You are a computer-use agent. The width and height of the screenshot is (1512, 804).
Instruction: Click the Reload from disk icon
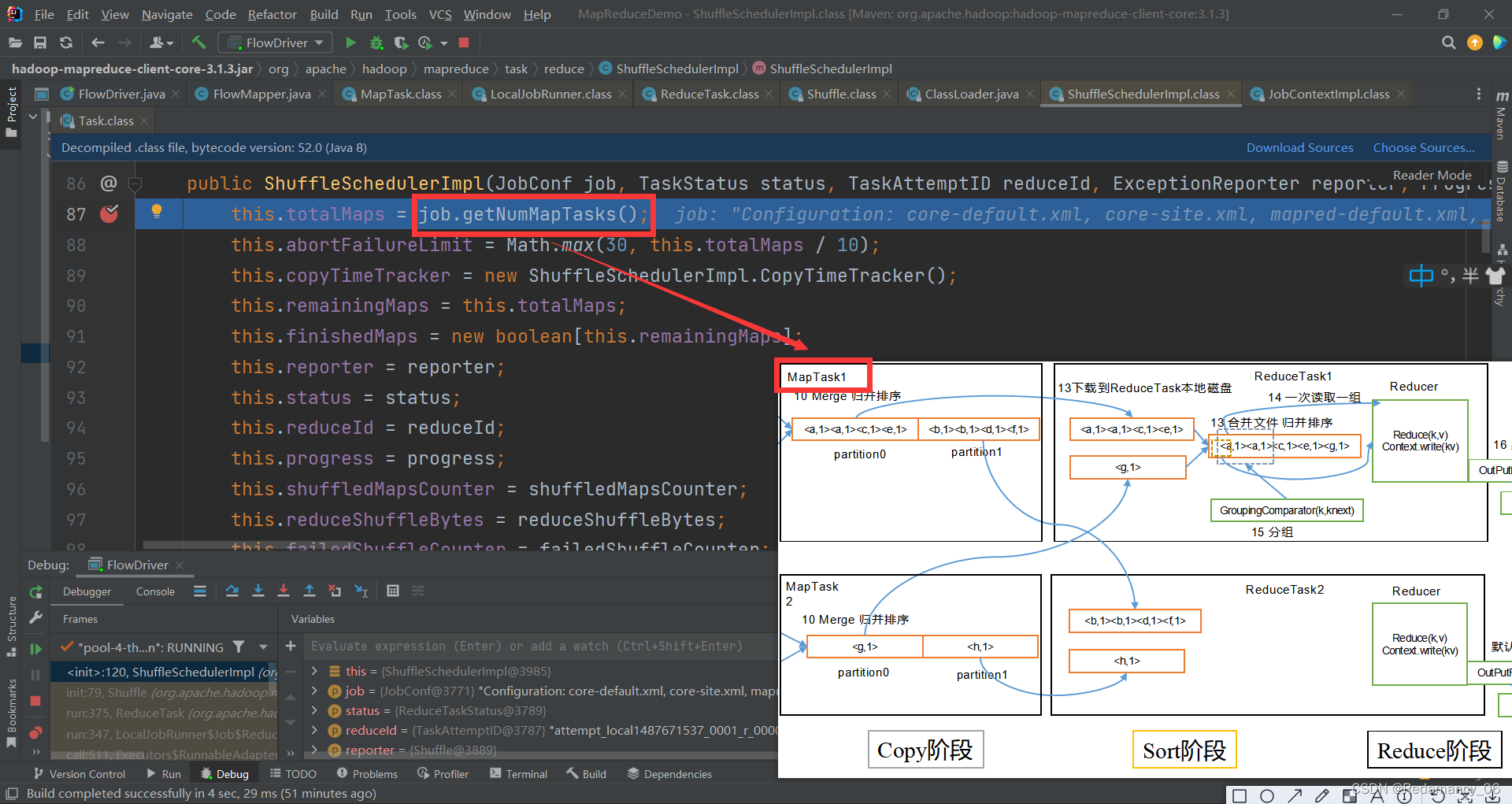pos(66,43)
